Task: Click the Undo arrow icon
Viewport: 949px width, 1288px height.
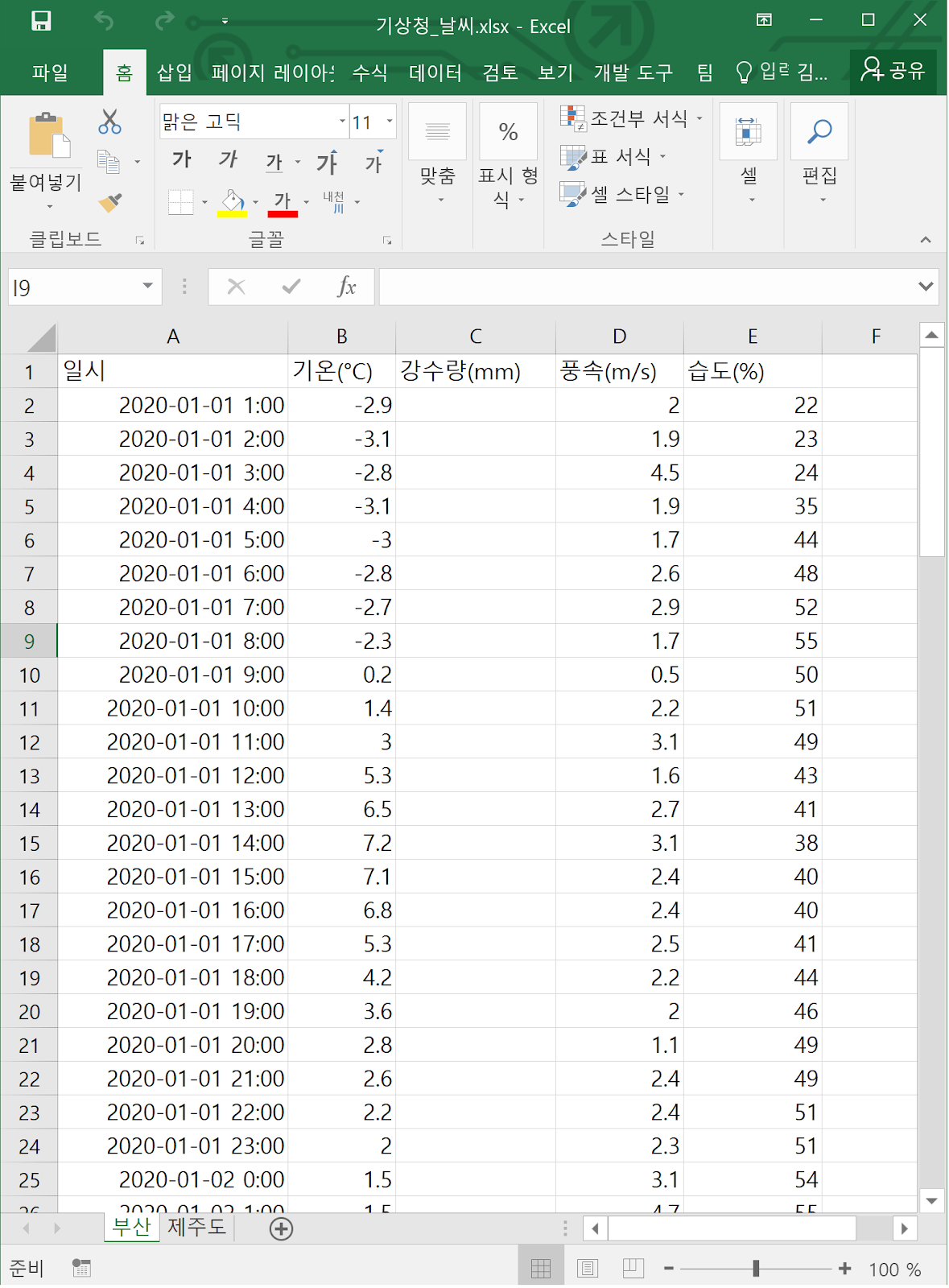Action: pyautogui.click(x=104, y=21)
